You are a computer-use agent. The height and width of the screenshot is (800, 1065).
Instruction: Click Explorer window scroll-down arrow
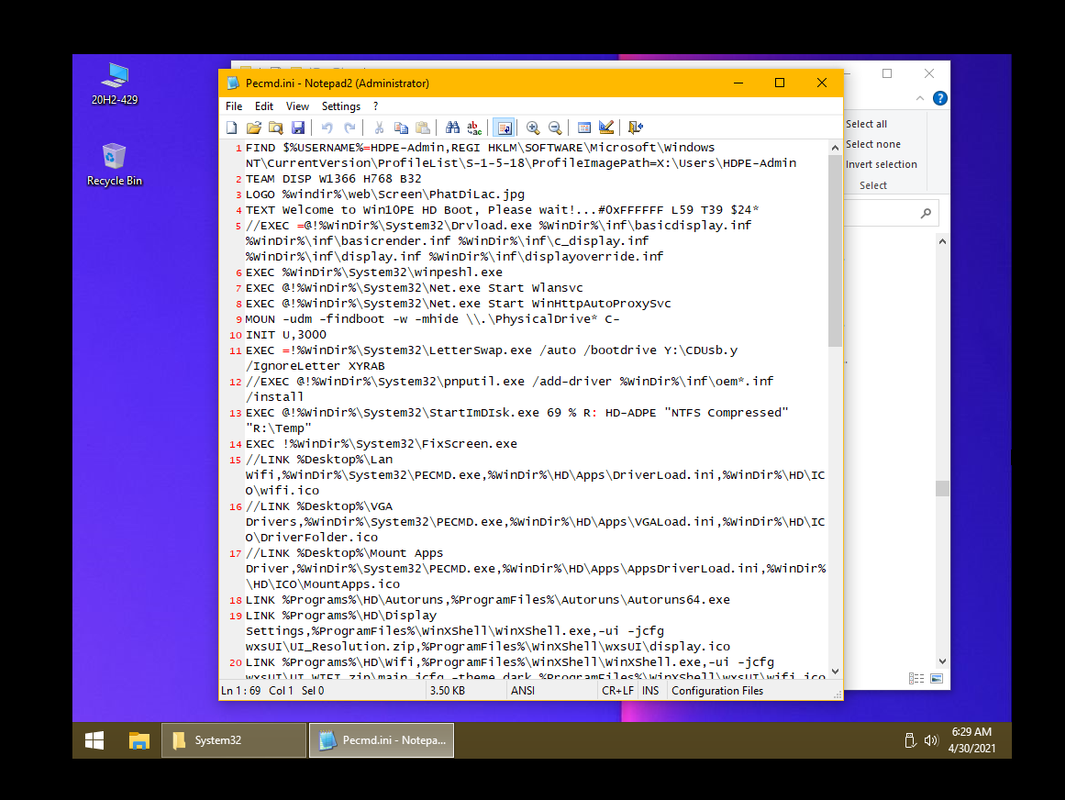point(942,661)
